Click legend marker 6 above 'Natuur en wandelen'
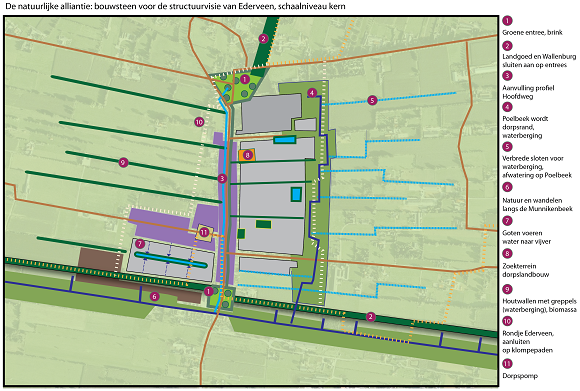This screenshot has height=391, width=580. (x=507, y=187)
